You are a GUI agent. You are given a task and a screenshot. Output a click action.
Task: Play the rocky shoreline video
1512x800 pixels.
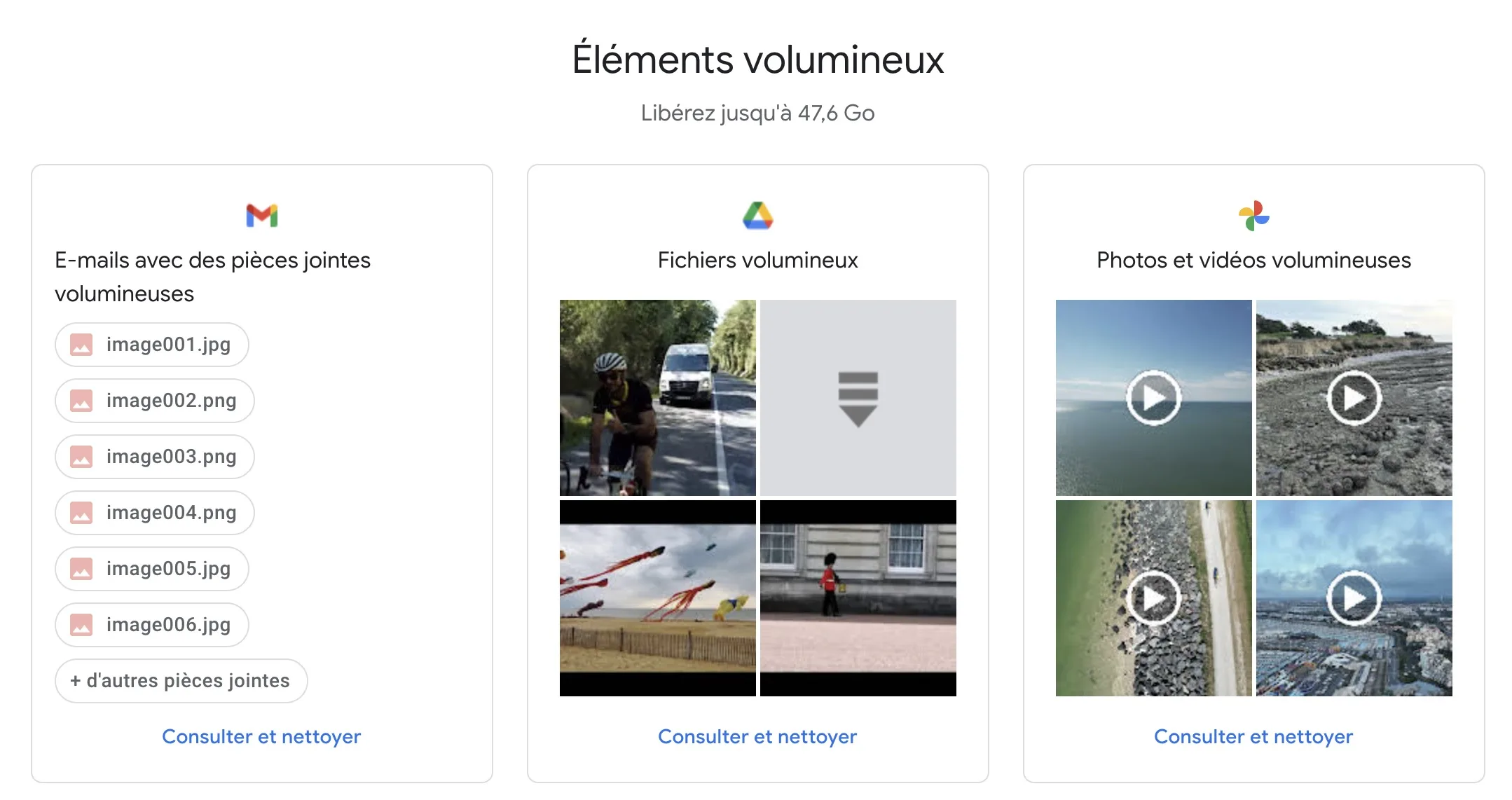click(1354, 398)
